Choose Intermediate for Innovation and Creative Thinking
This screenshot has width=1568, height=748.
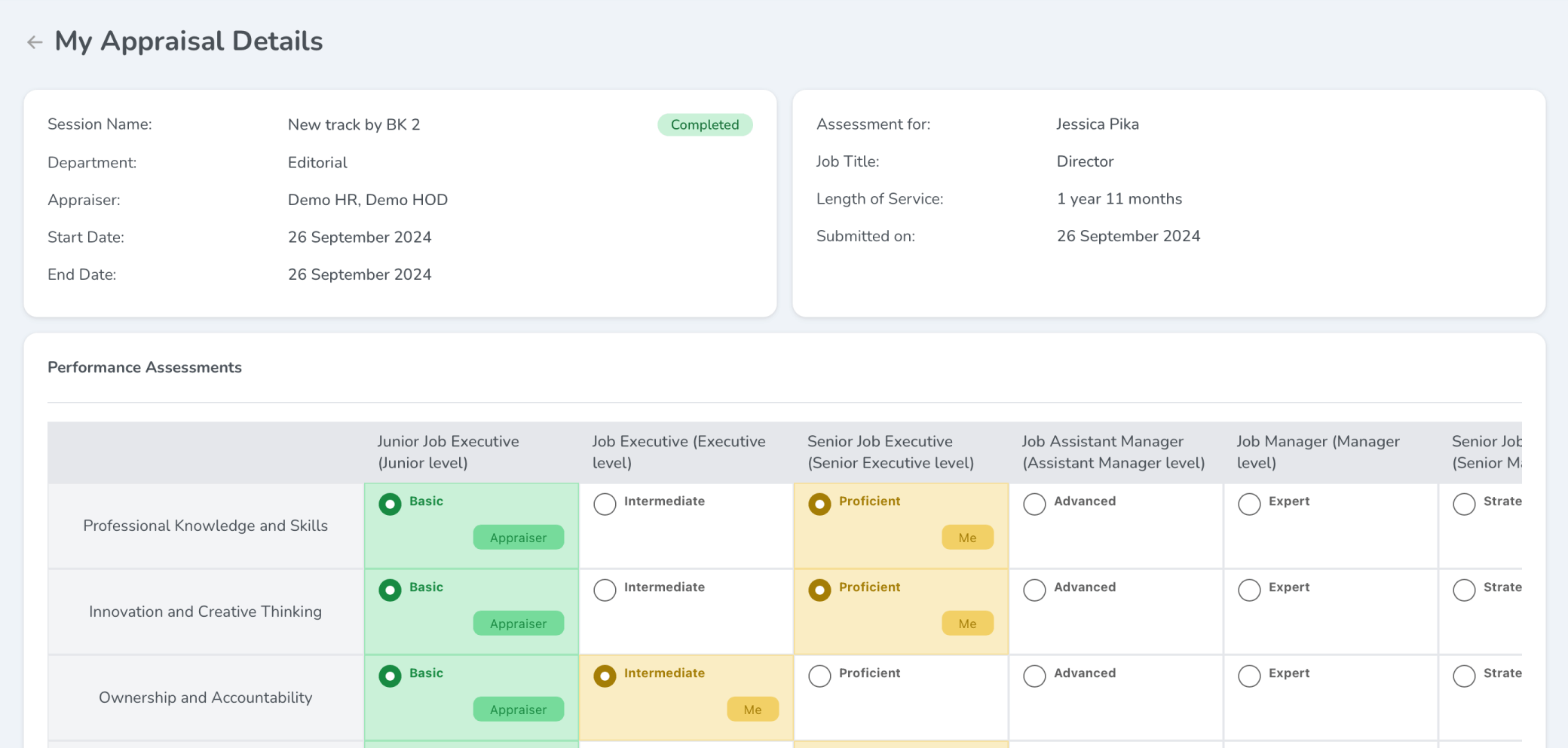[x=605, y=590]
